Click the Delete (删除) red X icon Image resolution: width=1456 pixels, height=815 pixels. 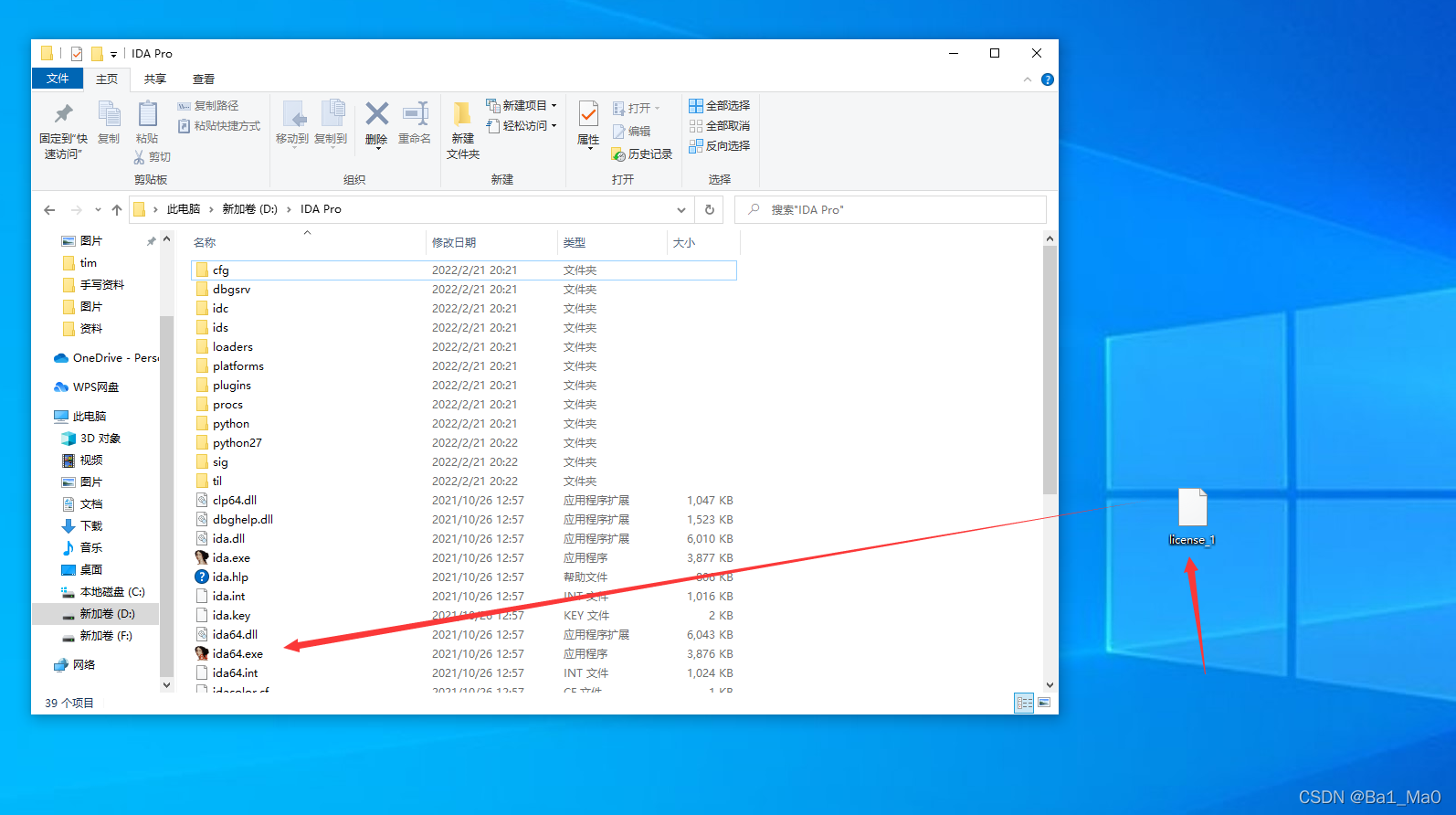point(376,115)
